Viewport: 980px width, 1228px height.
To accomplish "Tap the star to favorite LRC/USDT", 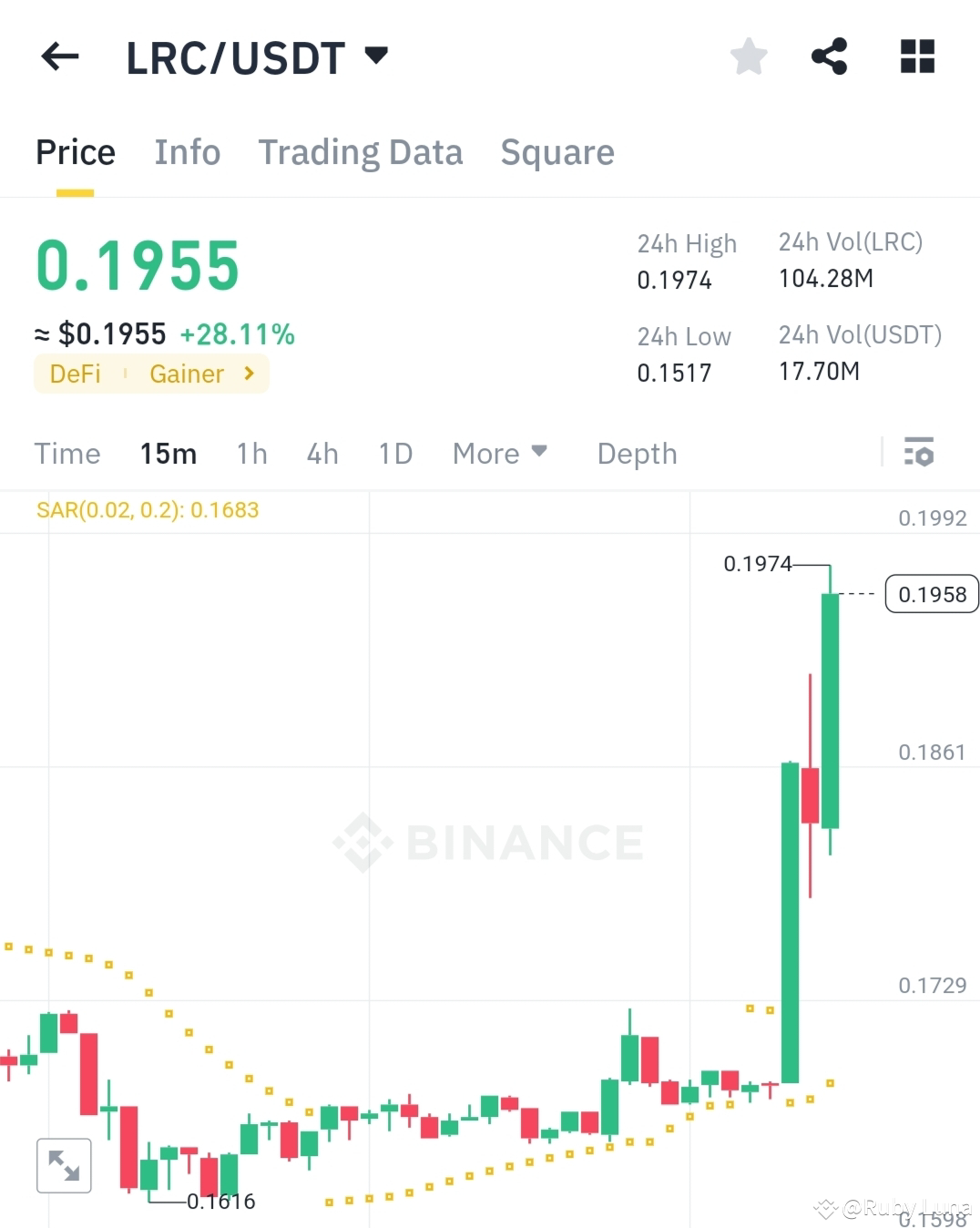I will tap(747, 56).
